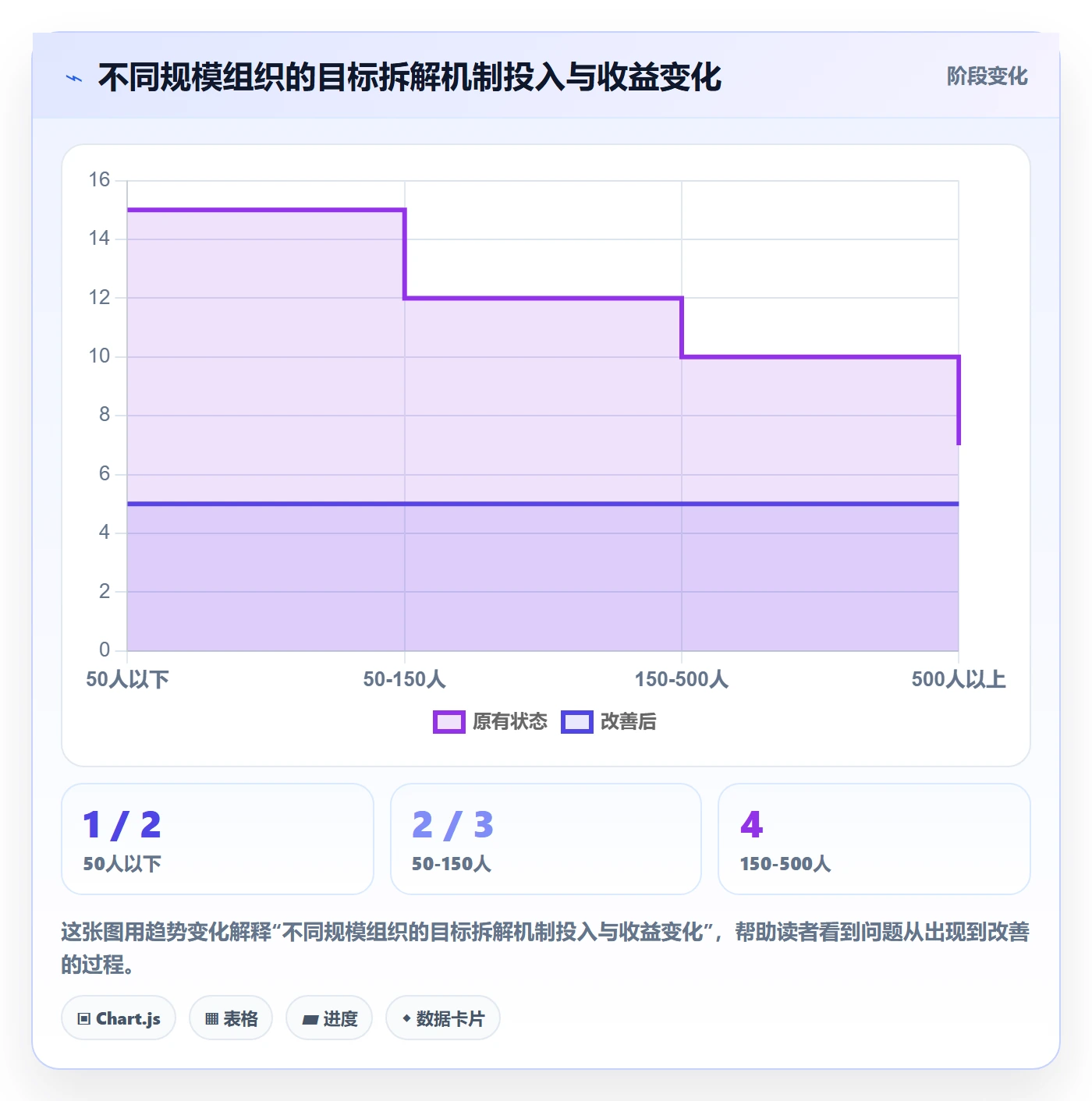
Task: Click the 原有状态 purple legend swatch
Action: coord(449,722)
